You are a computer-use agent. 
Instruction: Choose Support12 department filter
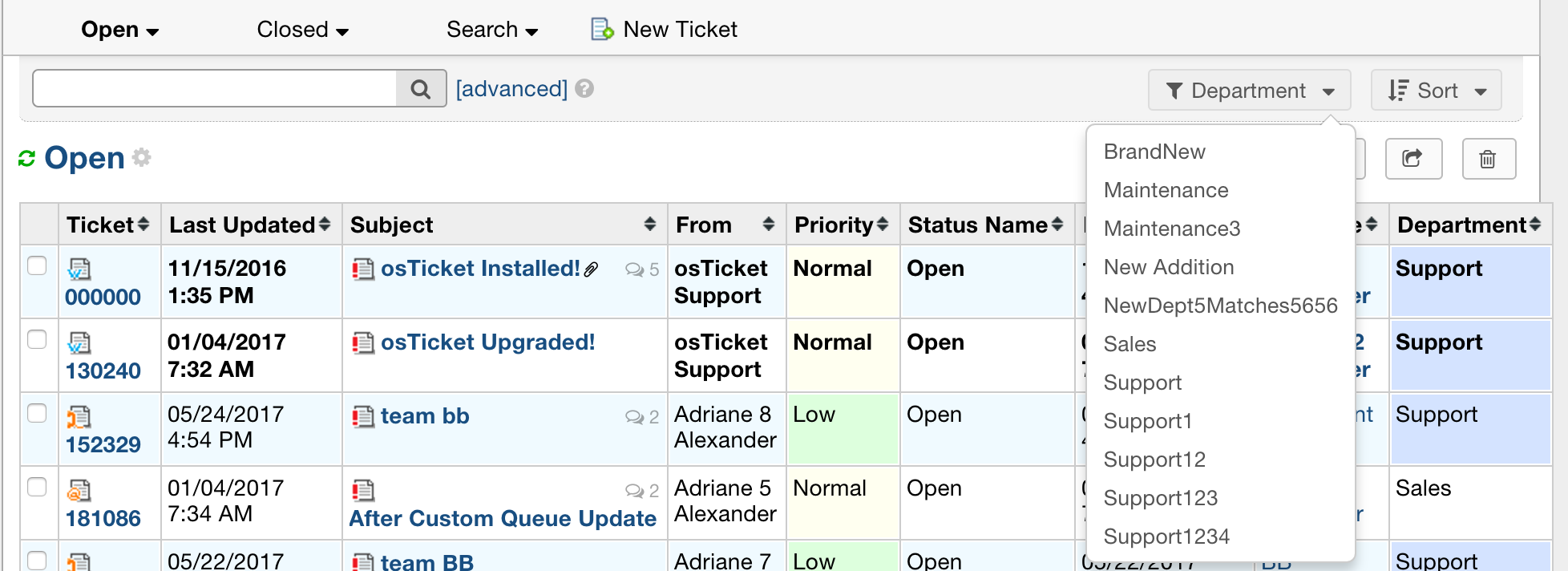point(1154,460)
